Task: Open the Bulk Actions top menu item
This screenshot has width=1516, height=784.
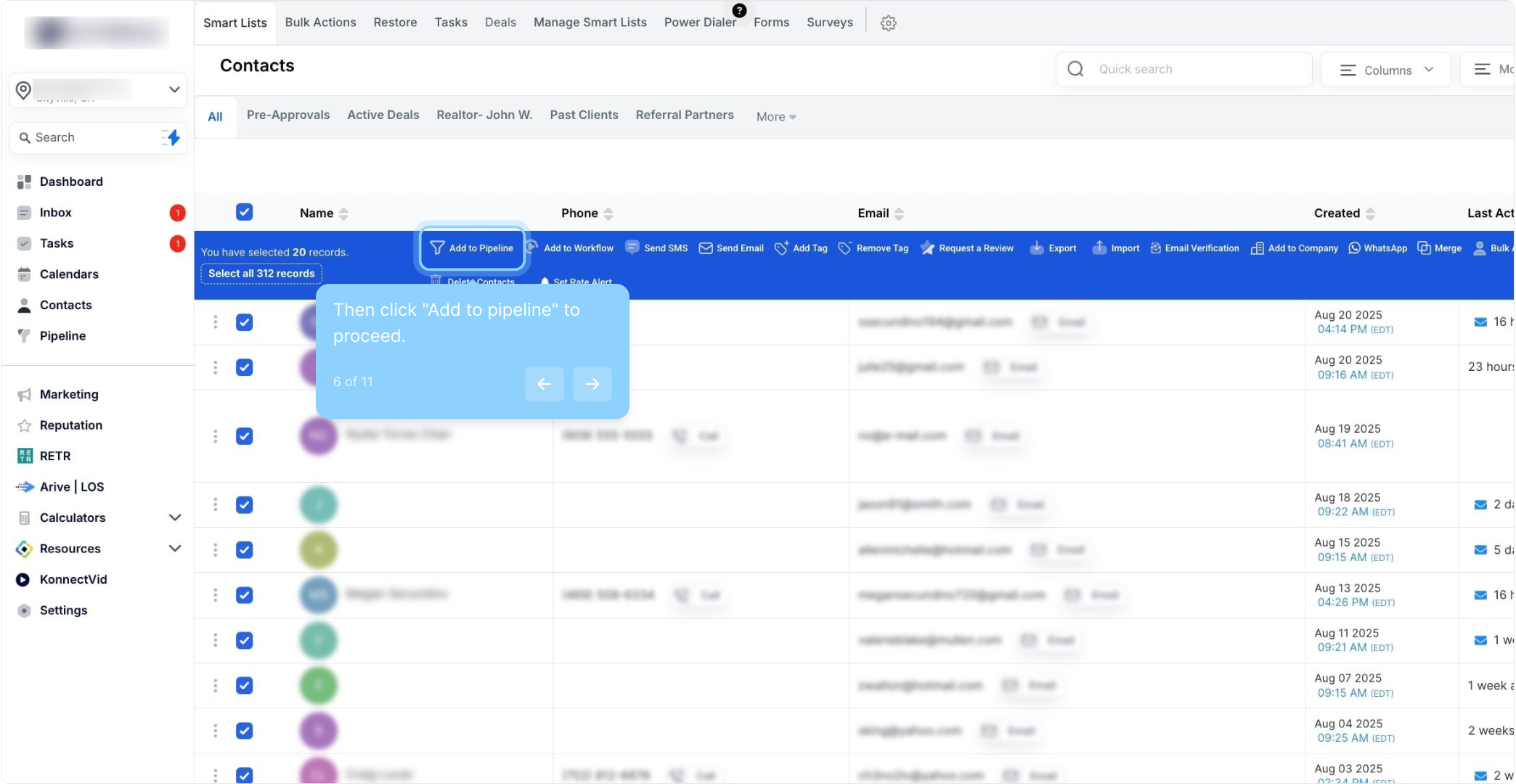Action: point(320,23)
